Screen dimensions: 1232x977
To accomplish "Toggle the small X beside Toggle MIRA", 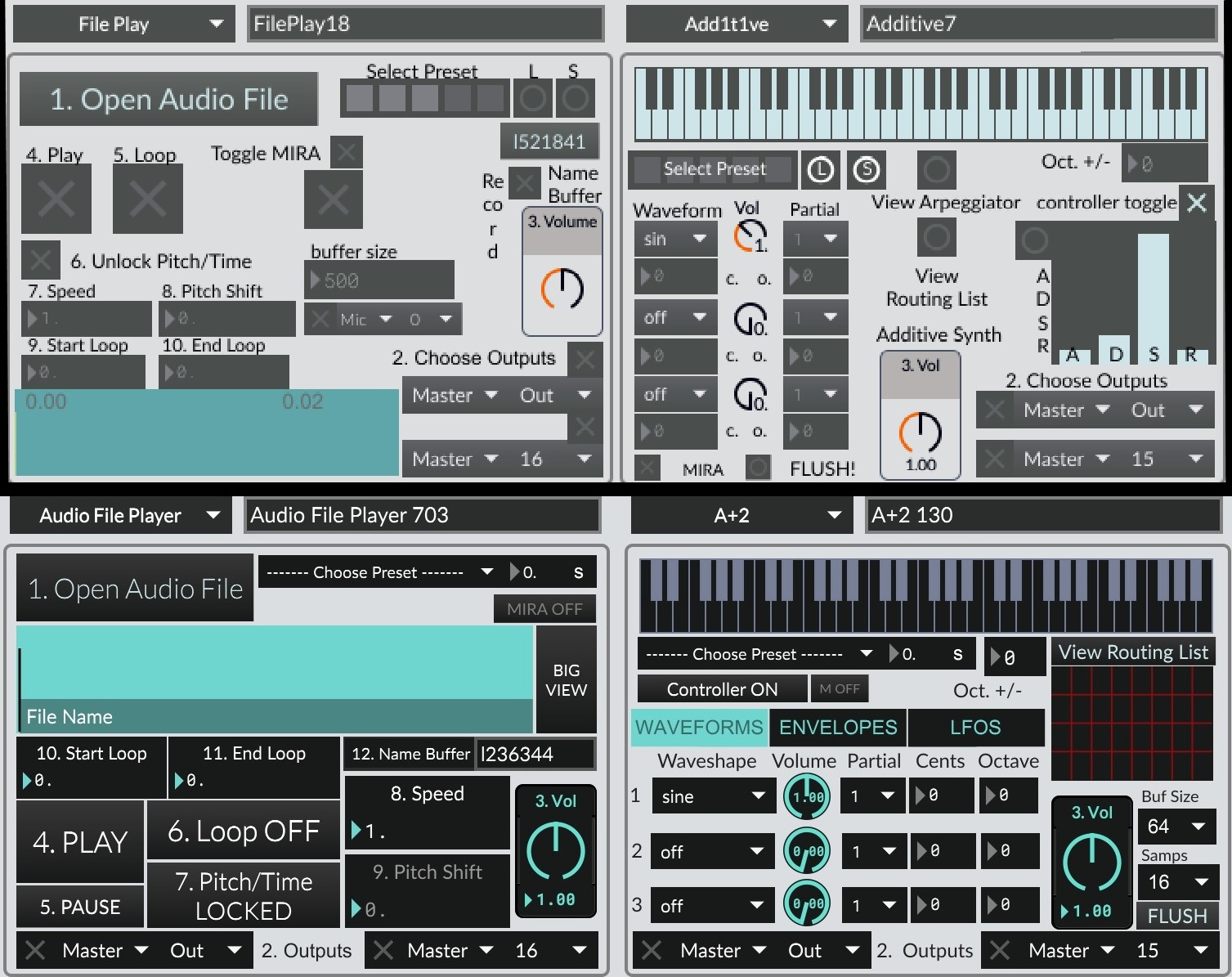I will coord(347,152).
